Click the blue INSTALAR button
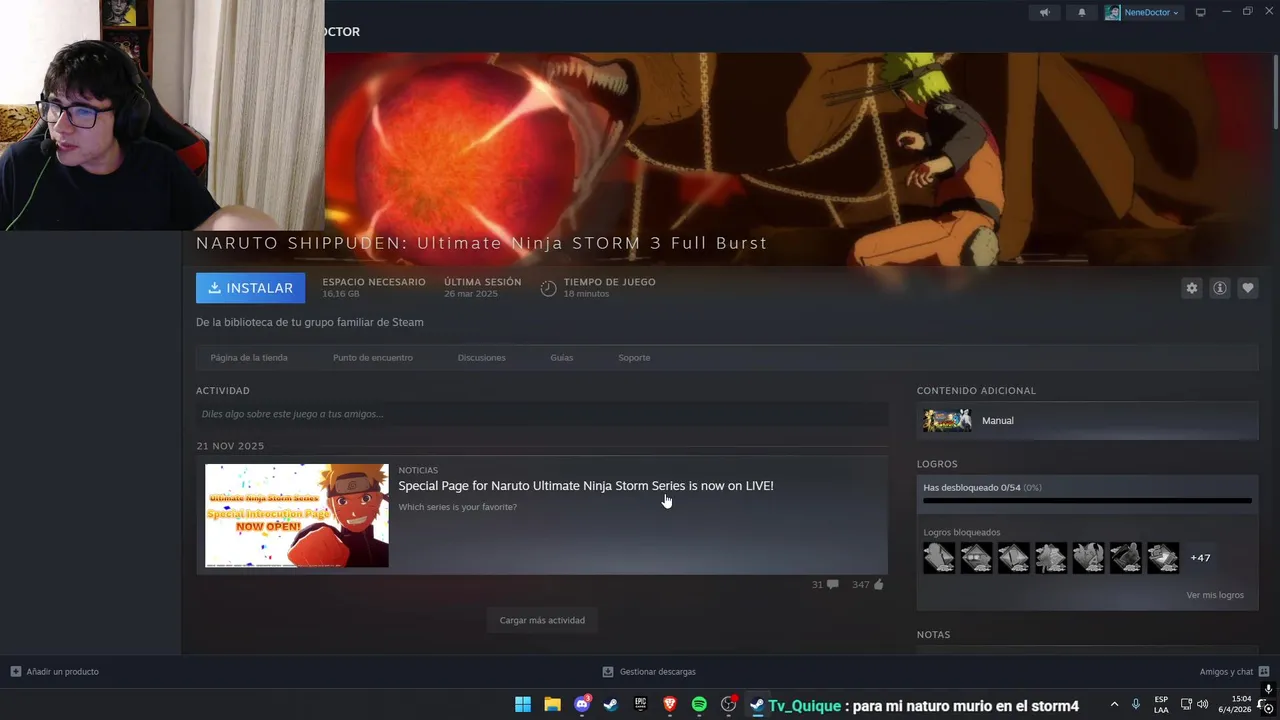This screenshot has height=720, width=1280. (251, 288)
